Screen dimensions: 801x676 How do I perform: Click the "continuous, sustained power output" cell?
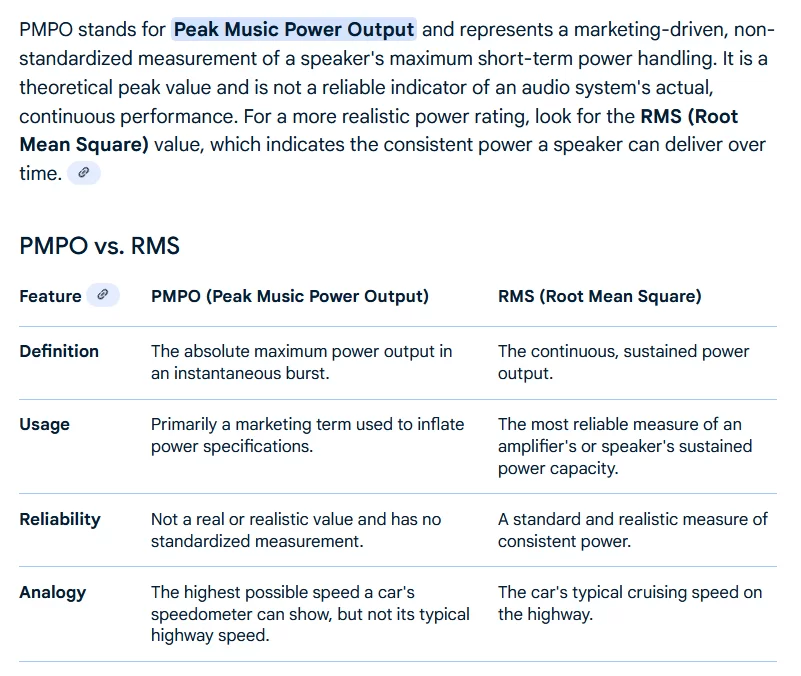[623, 361]
